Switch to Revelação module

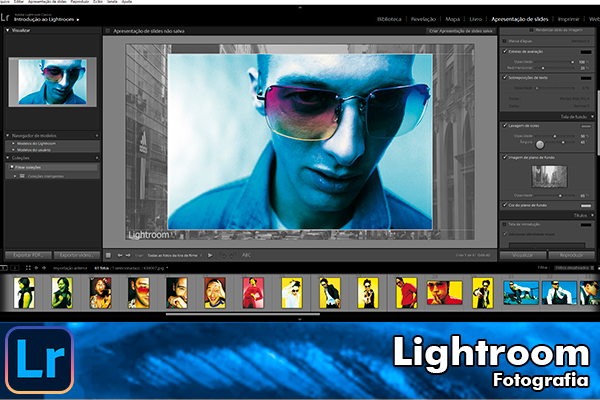[x=423, y=19]
